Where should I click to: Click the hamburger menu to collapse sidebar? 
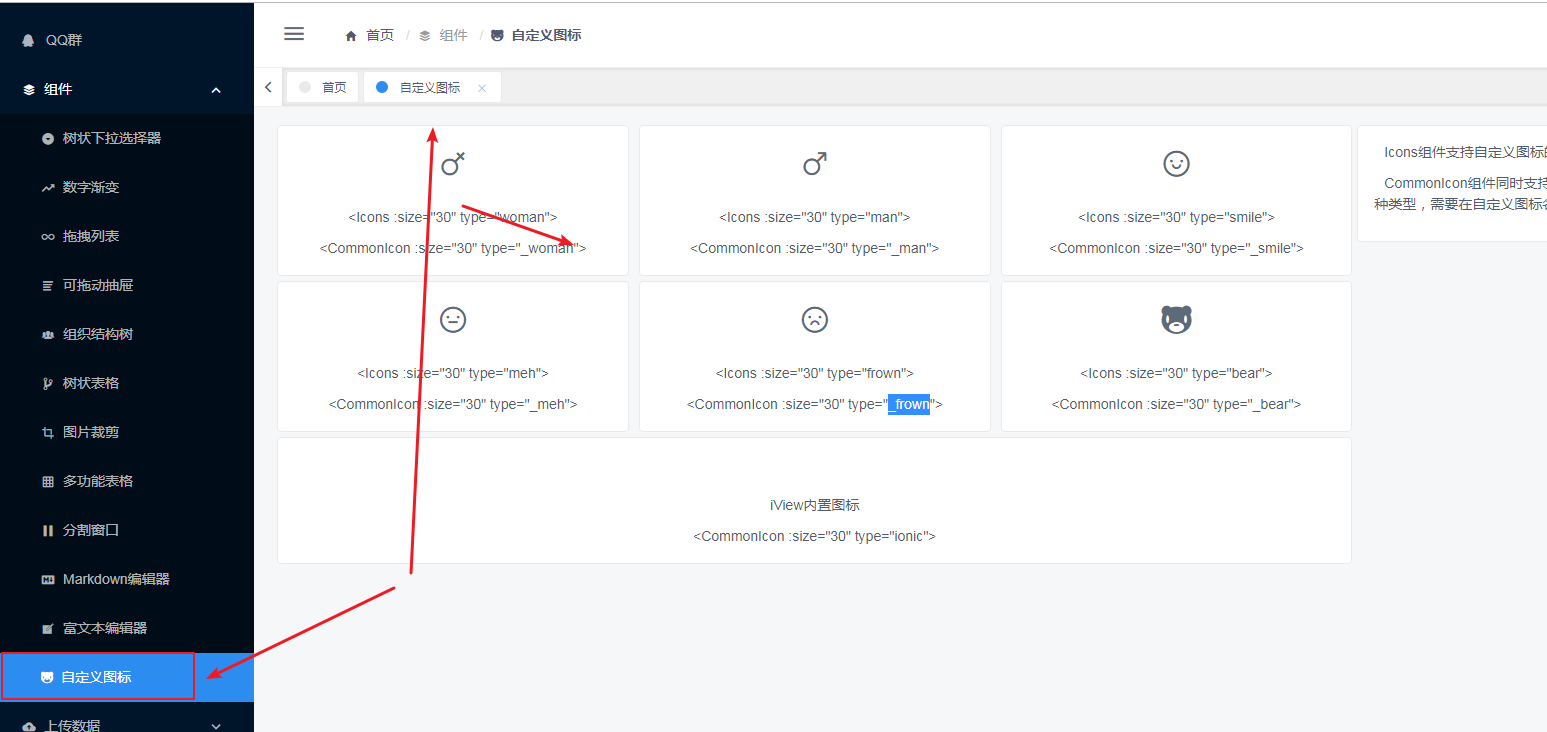[x=293, y=33]
